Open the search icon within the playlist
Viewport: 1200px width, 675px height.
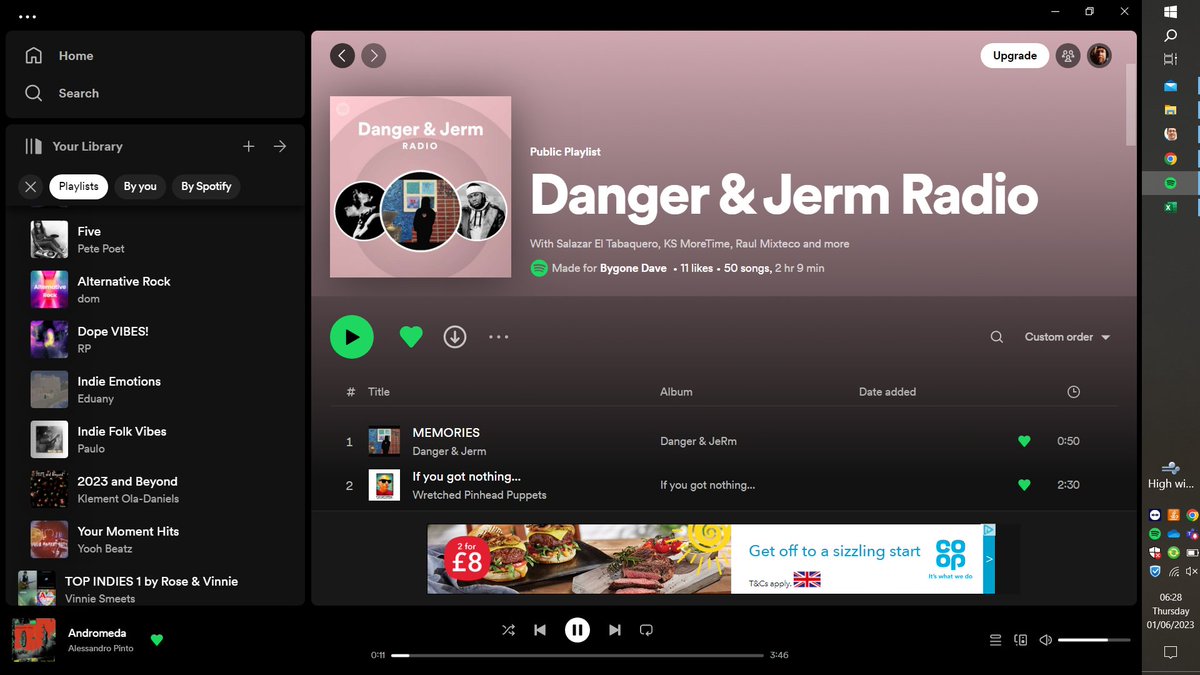[x=996, y=337]
